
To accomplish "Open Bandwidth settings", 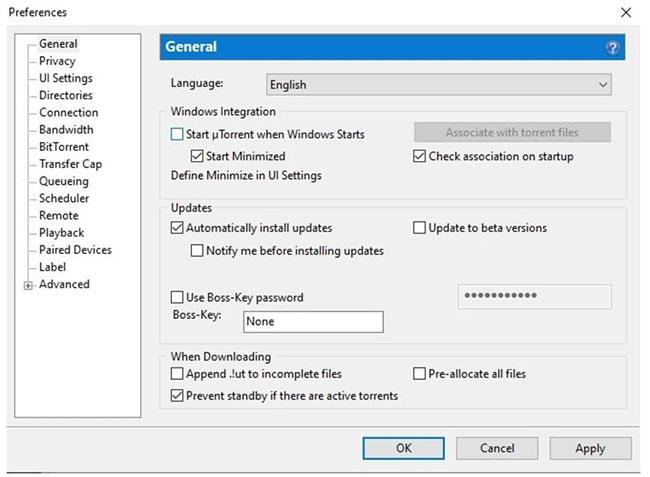I will (66, 130).
